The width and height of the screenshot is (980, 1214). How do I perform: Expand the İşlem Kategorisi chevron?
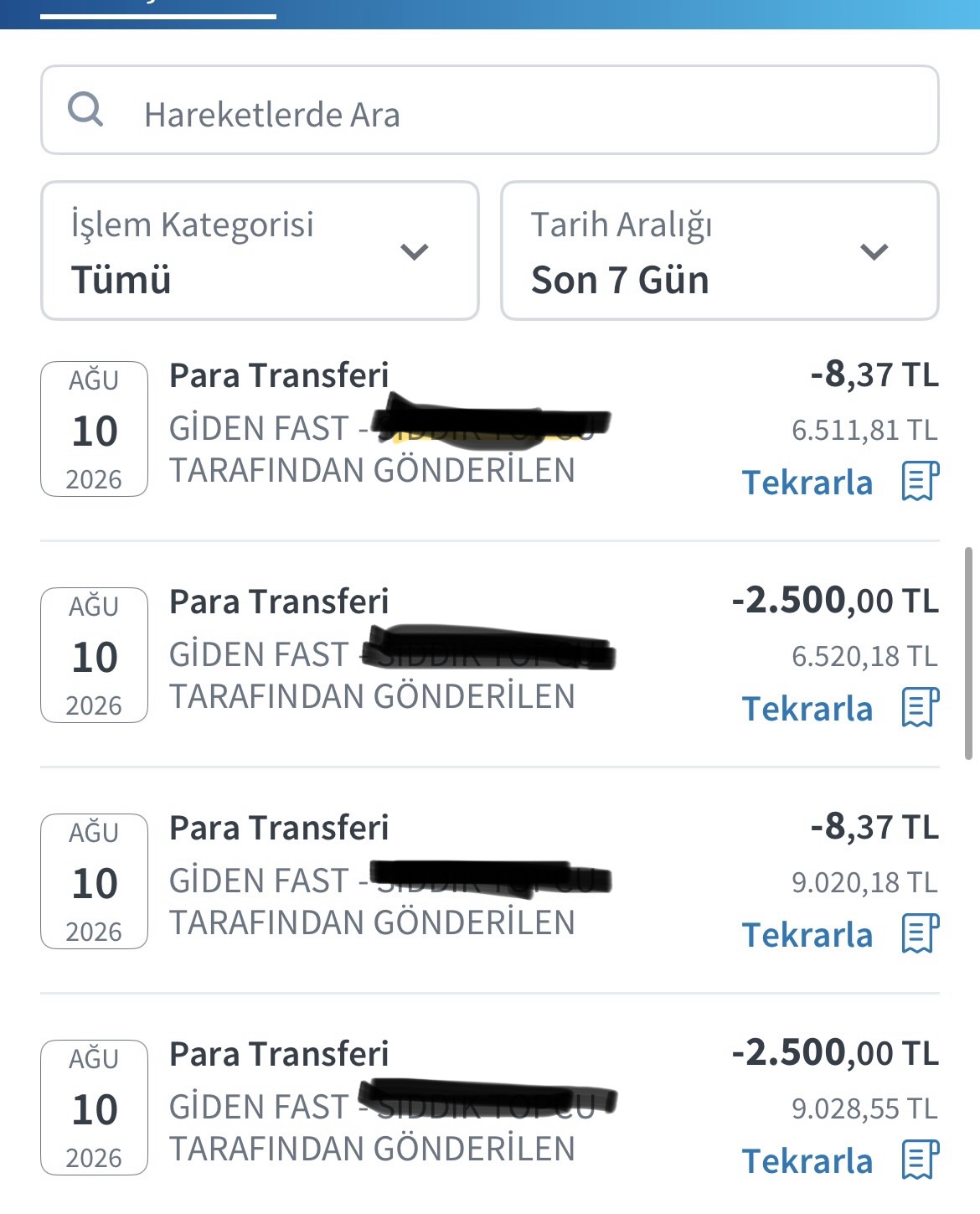coord(415,251)
